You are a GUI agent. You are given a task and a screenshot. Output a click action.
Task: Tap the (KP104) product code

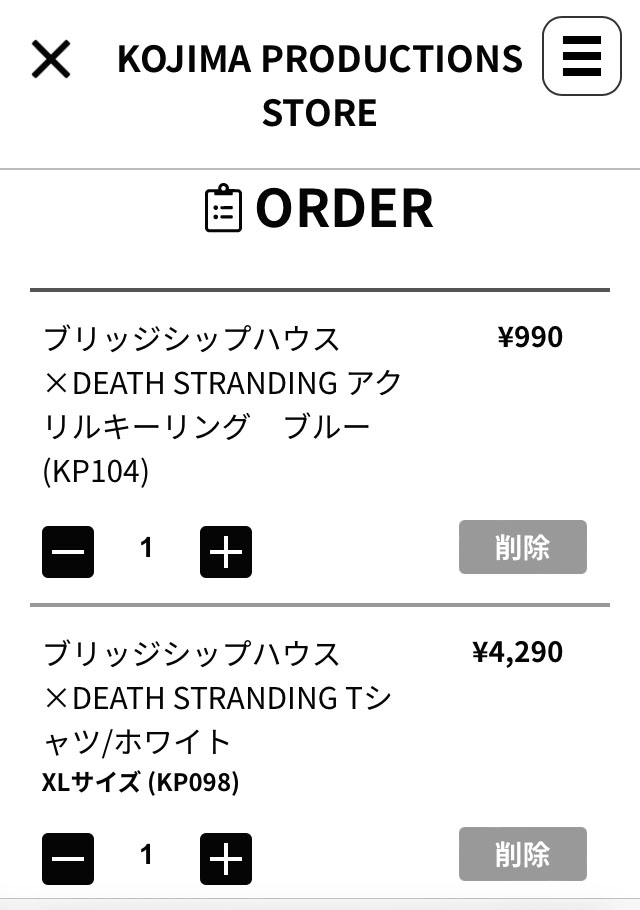(96, 471)
